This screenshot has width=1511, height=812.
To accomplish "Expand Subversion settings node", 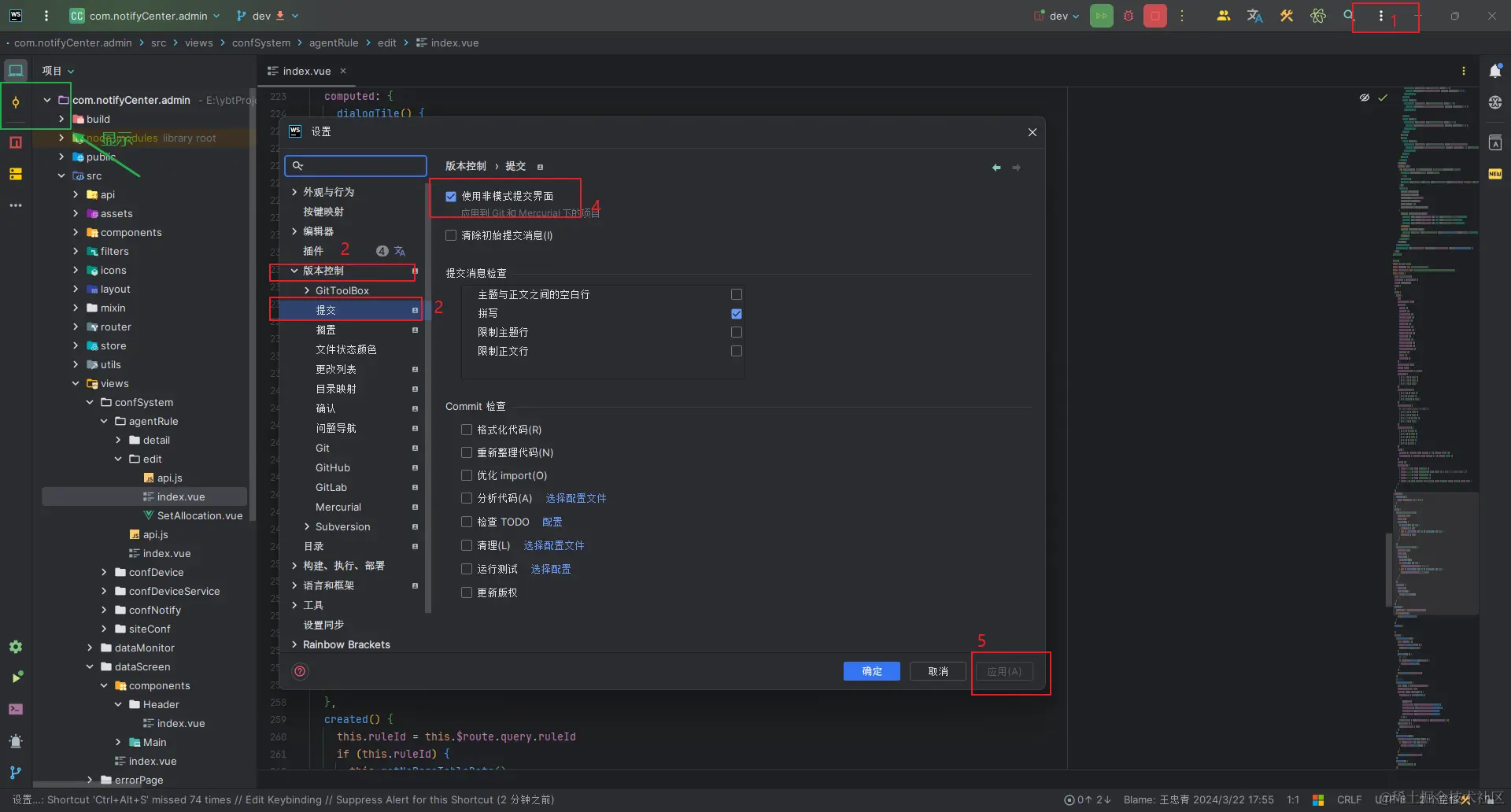I will [x=307, y=526].
